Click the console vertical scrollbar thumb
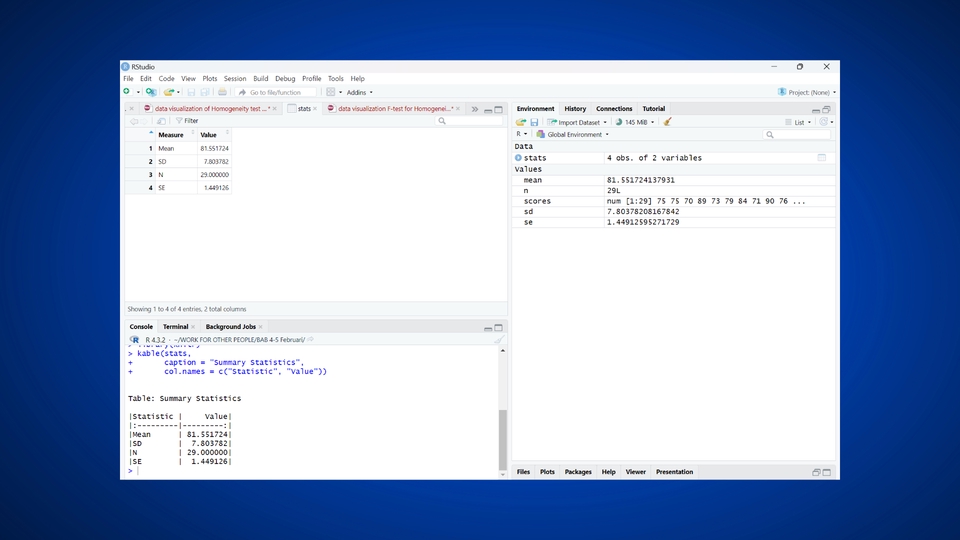960x540 pixels. tap(503, 439)
